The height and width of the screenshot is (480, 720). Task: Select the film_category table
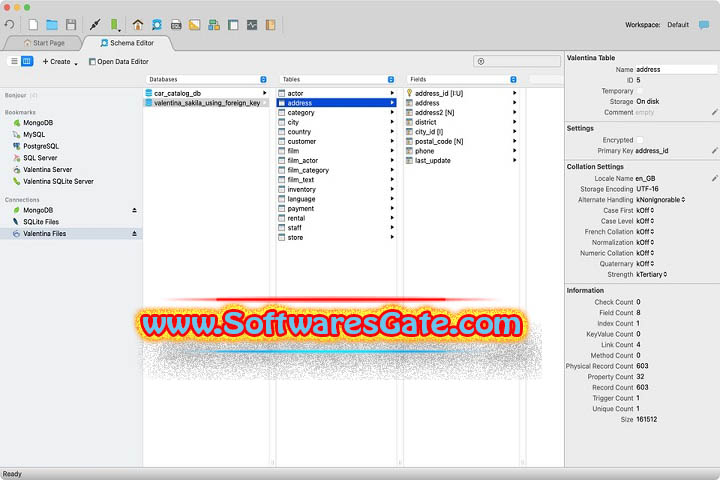[x=336, y=170]
